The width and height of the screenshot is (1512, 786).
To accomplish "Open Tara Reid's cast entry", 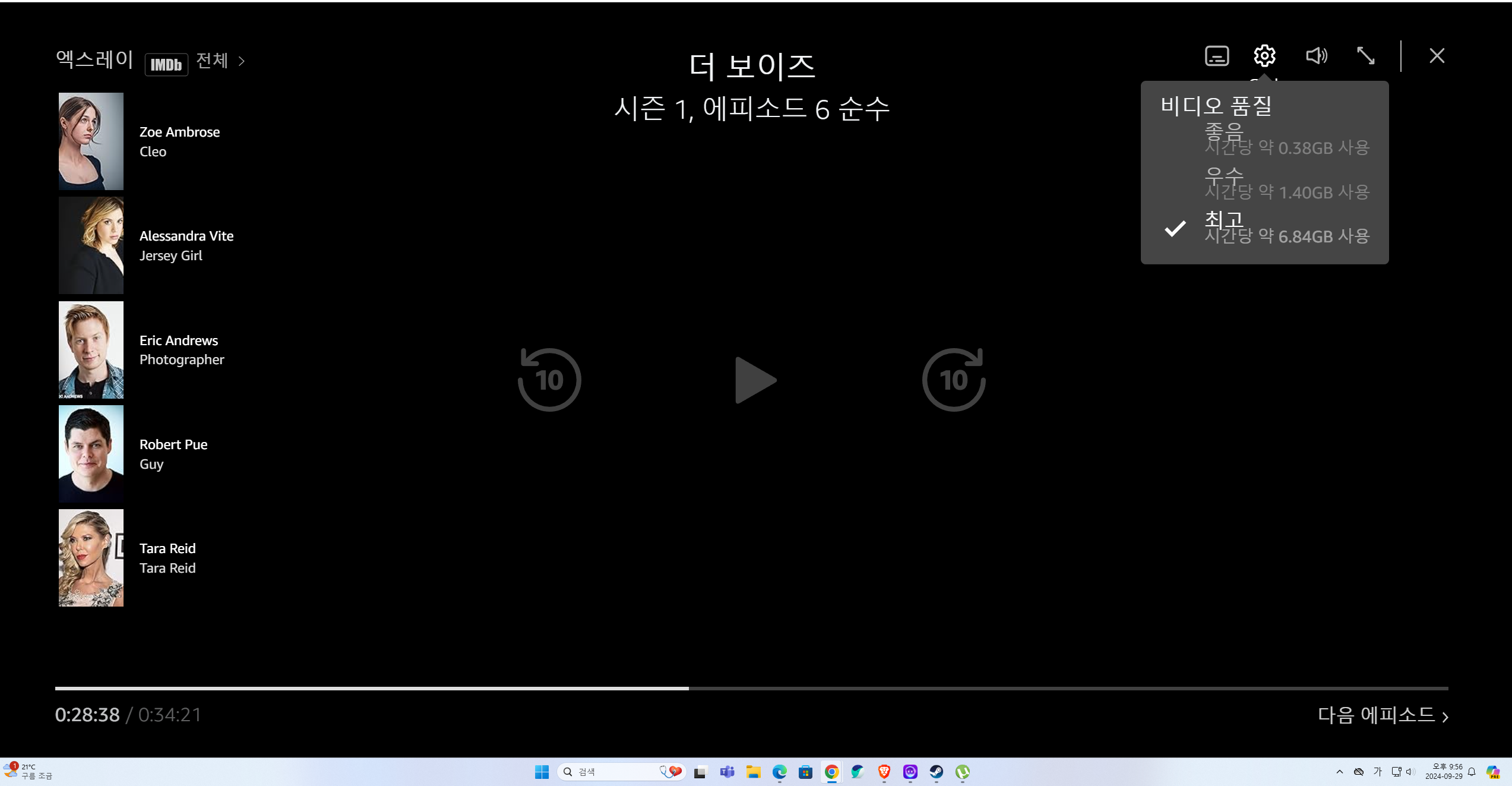I will (x=167, y=557).
